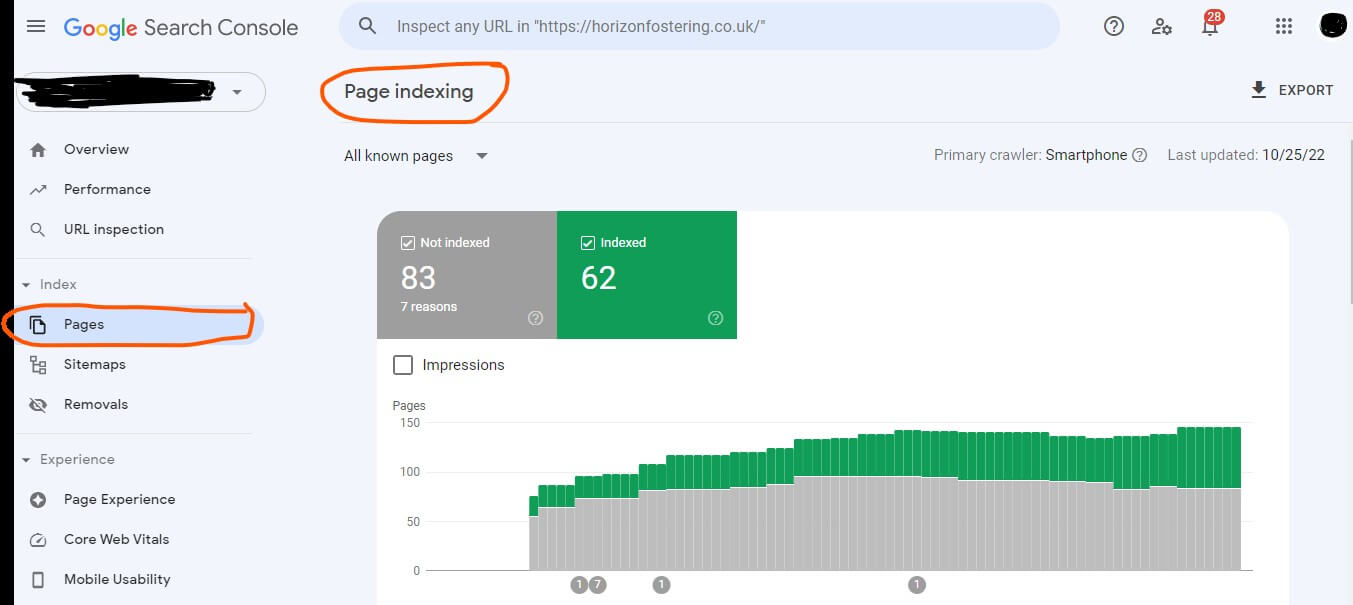
Task: Click help icon on Not indexed card
Action: [x=535, y=318]
